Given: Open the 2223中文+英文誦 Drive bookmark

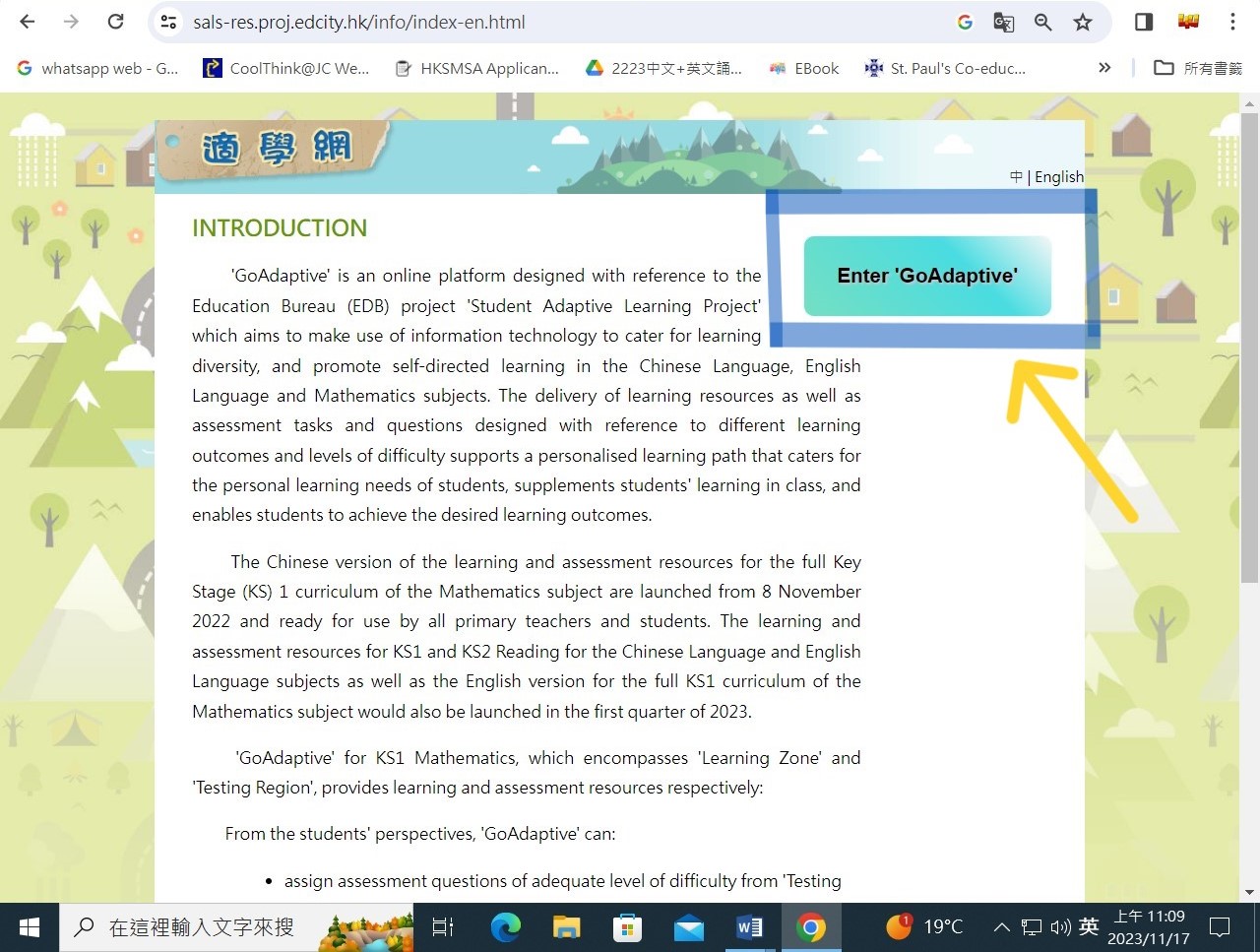Looking at the screenshot, I should point(664,68).
